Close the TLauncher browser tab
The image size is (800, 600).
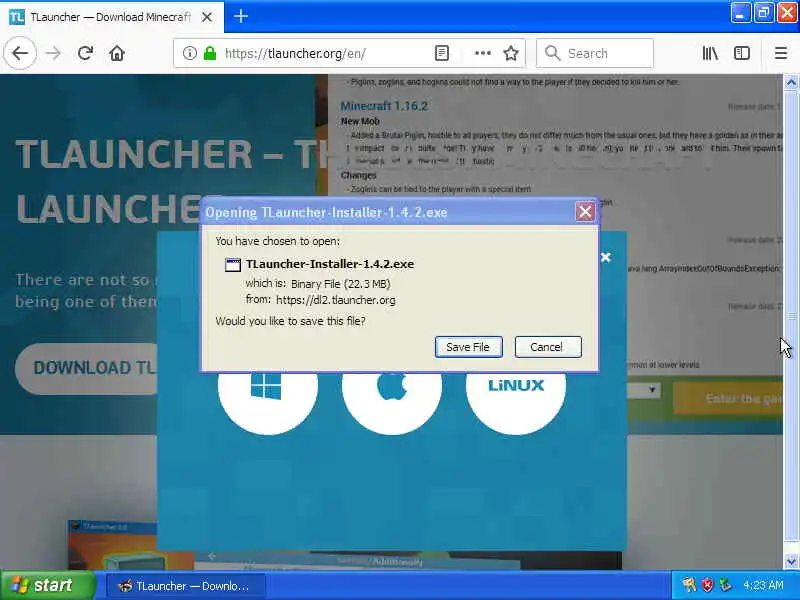207,17
